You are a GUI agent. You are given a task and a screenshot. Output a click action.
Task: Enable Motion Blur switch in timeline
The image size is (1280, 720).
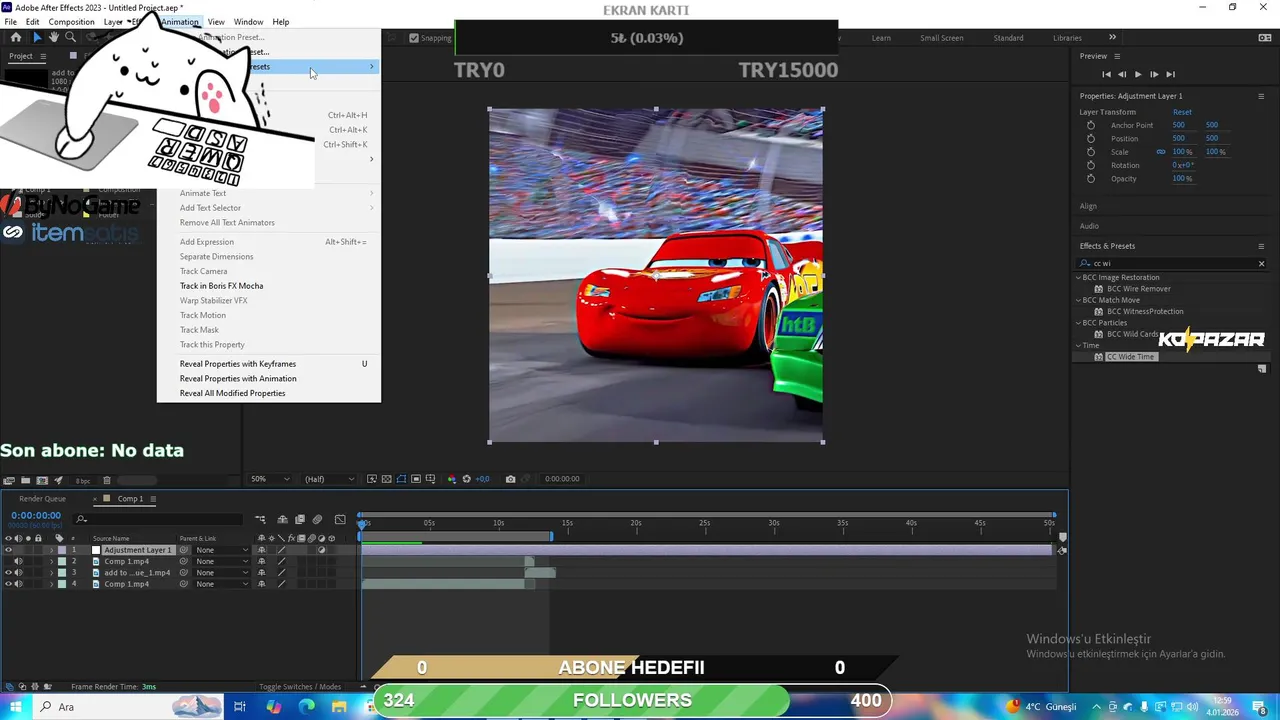point(318,519)
